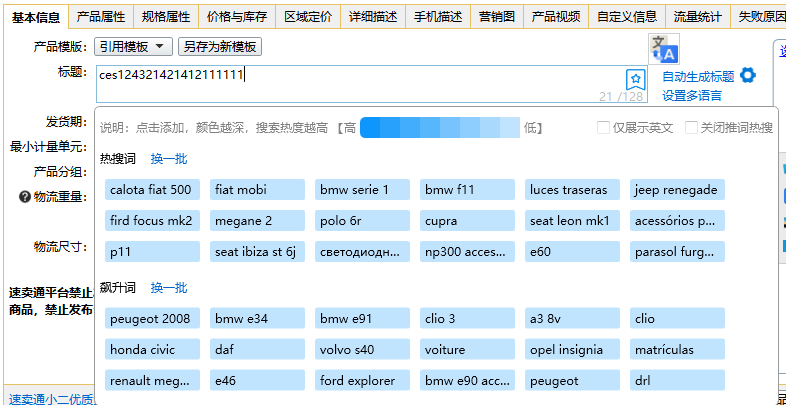The image size is (786, 405).
Task: Add keyword polo 6r
Action: (362, 221)
